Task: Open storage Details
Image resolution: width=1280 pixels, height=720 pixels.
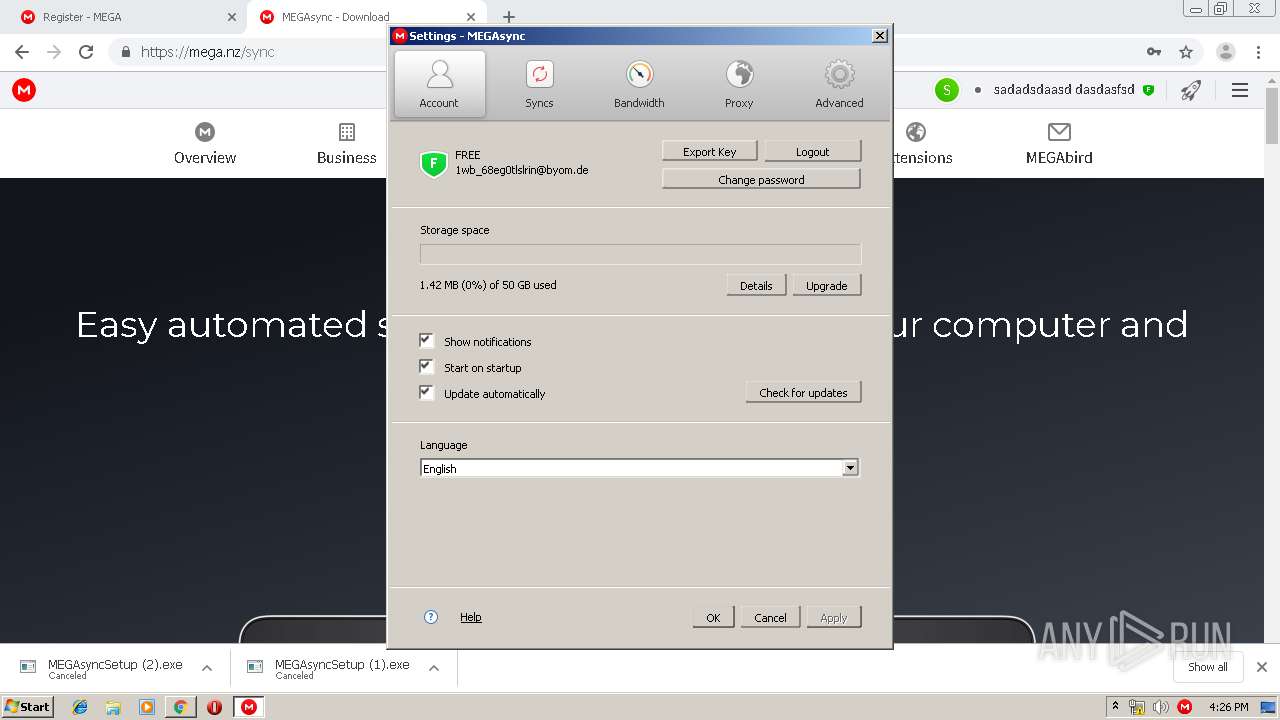Action: [x=756, y=285]
